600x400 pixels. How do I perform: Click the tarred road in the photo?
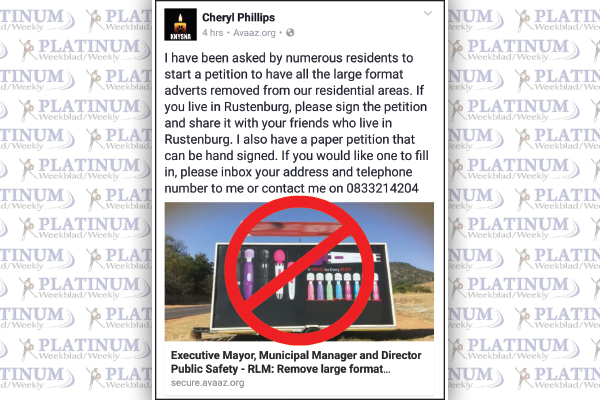point(188,312)
